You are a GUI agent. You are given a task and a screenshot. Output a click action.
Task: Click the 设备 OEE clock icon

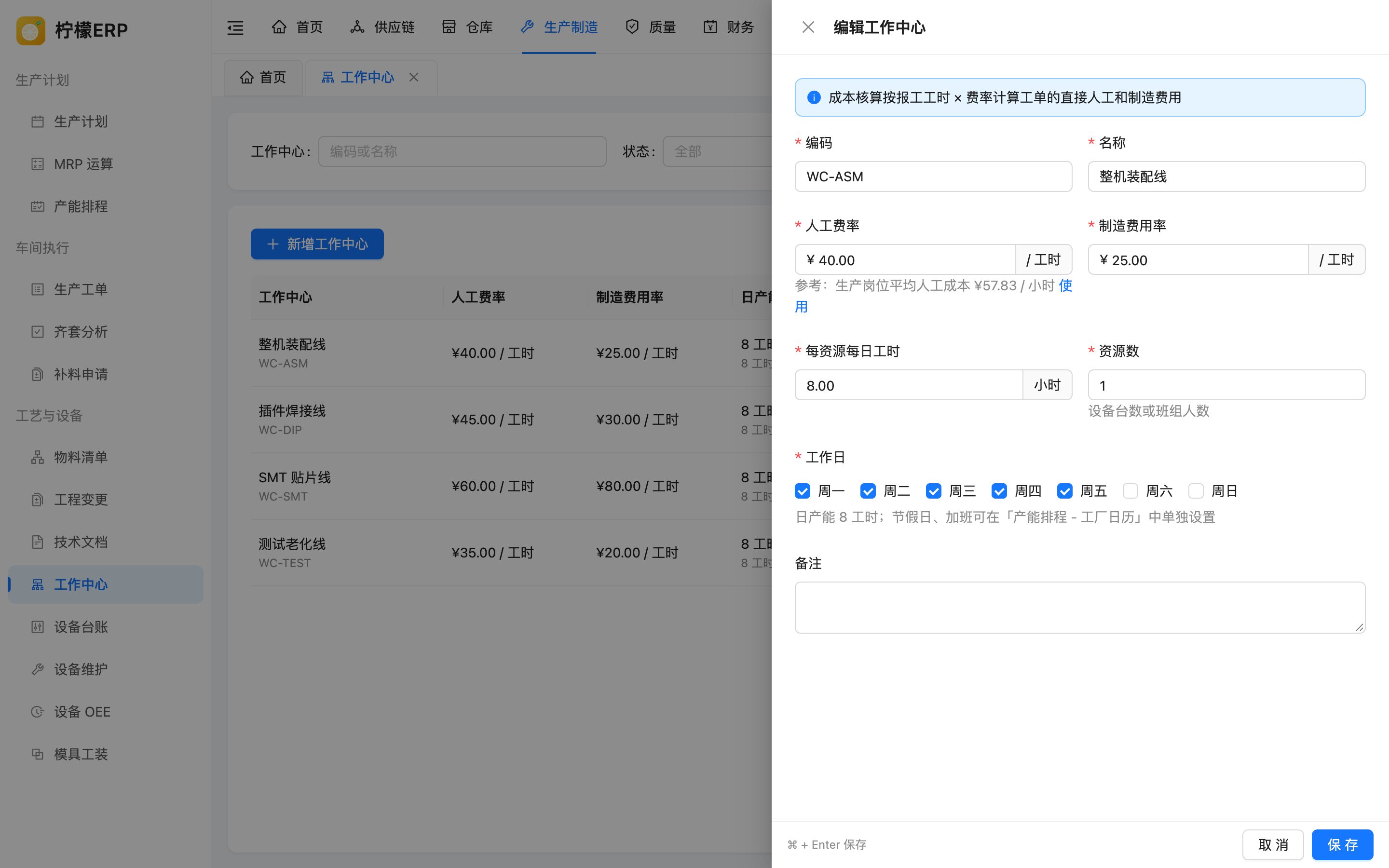pyautogui.click(x=37, y=712)
